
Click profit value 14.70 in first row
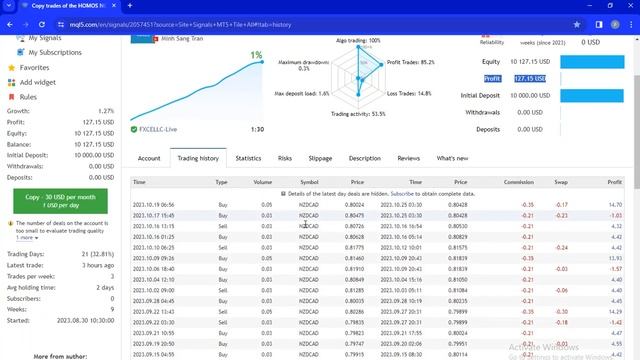click(x=615, y=205)
